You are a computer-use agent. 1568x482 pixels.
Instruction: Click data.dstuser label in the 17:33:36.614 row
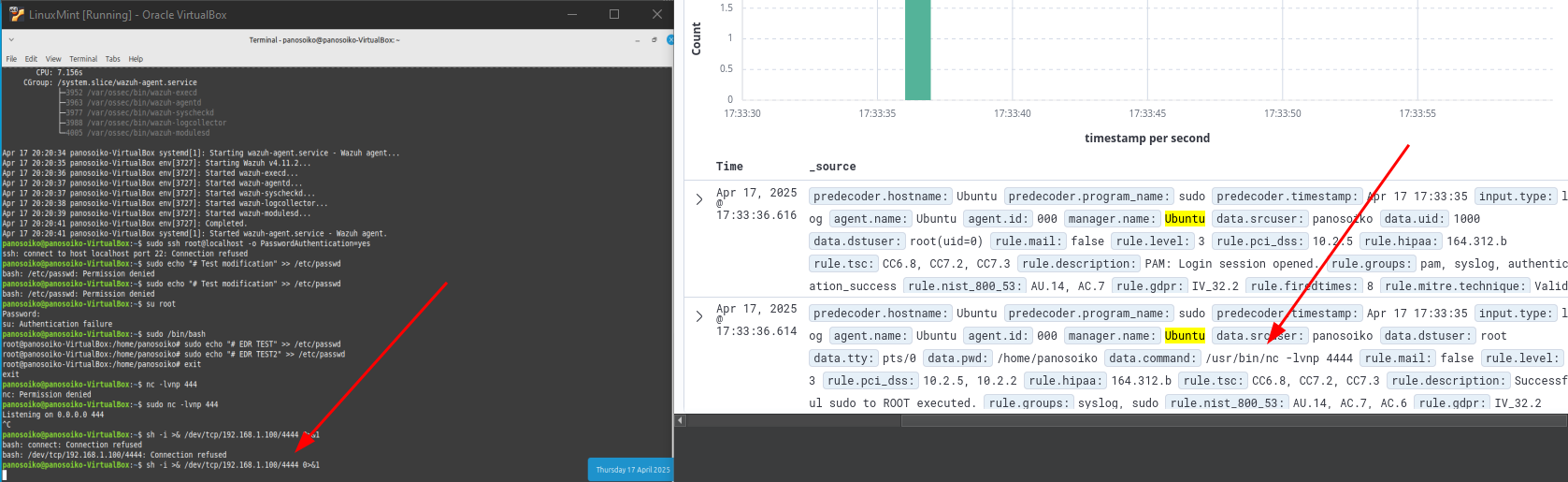click(1428, 336)
